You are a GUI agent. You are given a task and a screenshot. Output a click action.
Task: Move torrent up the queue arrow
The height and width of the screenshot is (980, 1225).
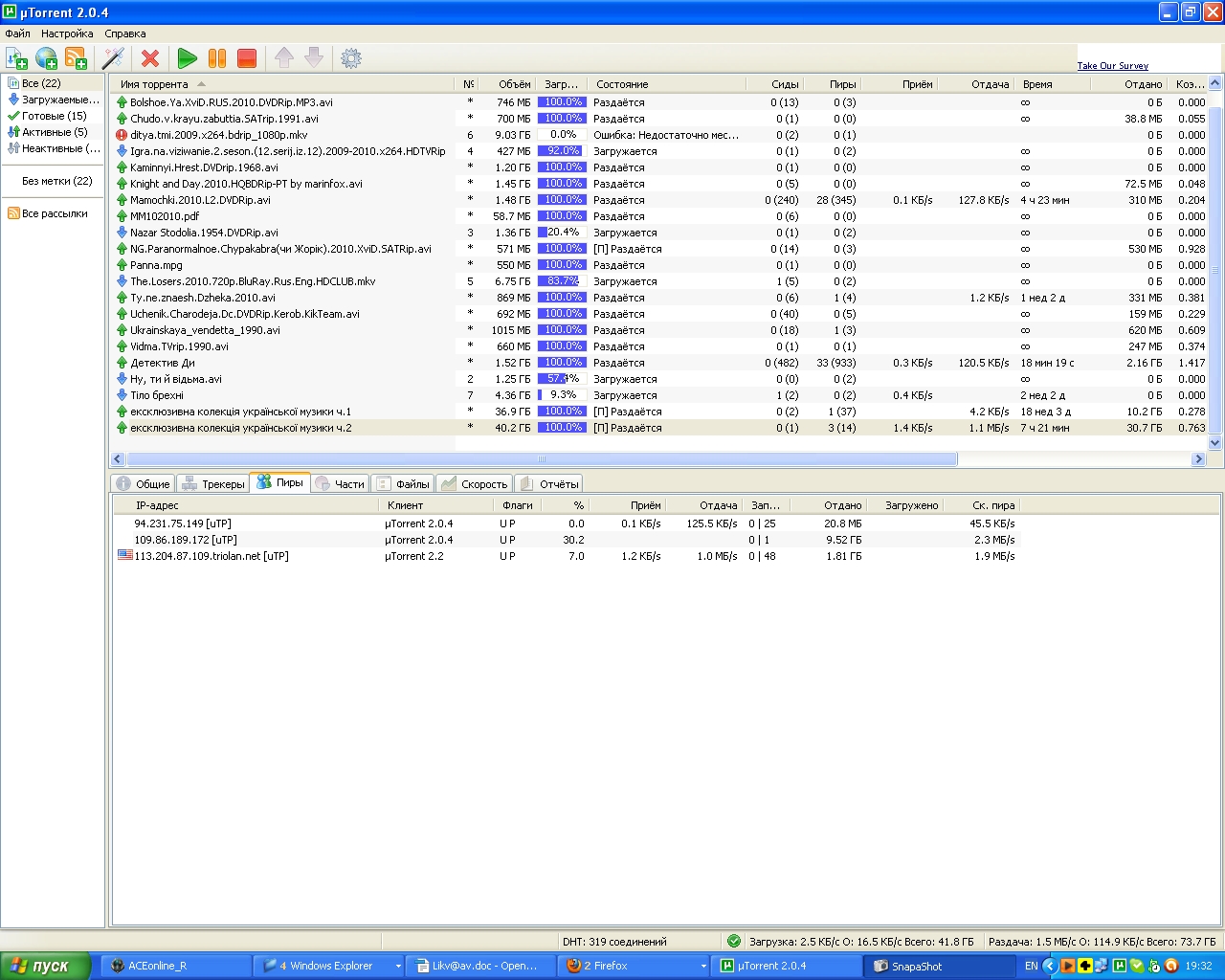pyautogui.click(x=284, y=58)
